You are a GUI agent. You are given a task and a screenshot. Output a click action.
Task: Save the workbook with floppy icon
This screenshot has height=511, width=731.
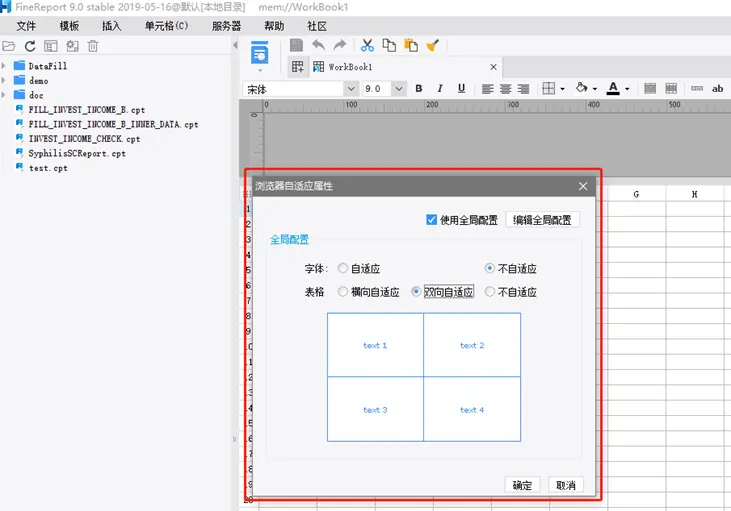click(296, 45)
